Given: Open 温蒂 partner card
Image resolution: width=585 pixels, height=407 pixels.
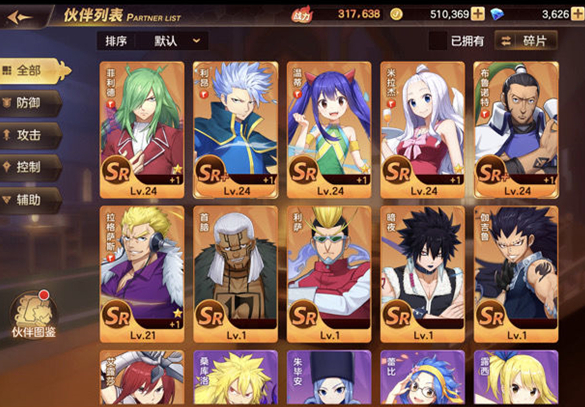Looking at the screenshot, I should (329, 130).
